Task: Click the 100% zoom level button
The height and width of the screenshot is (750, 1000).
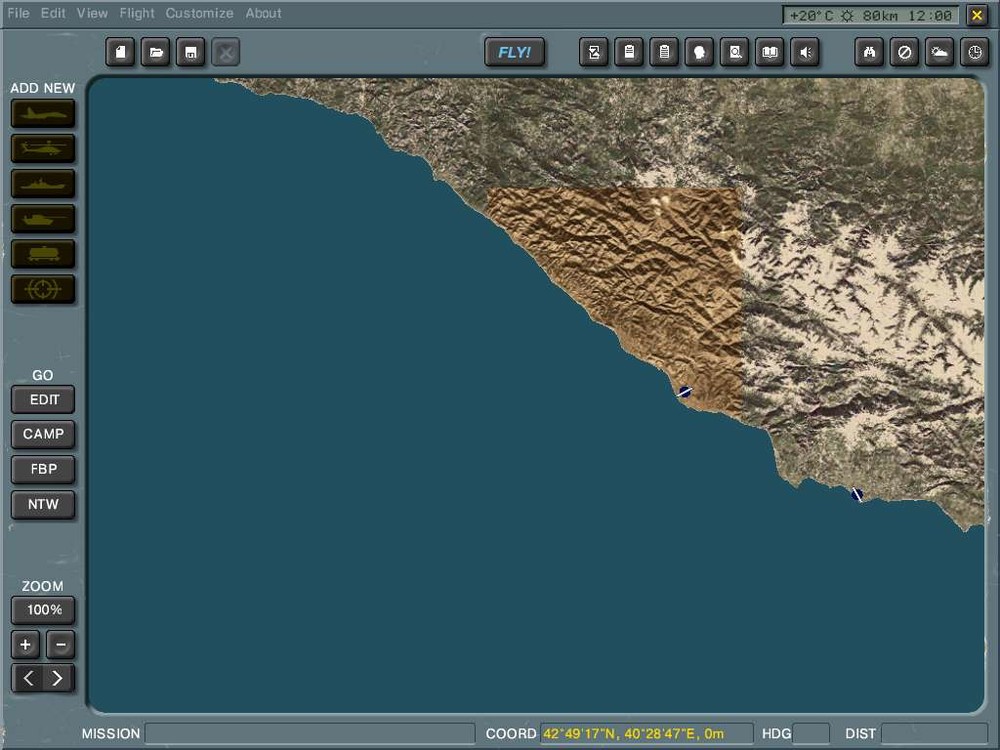Action: (x=43, y=610)
